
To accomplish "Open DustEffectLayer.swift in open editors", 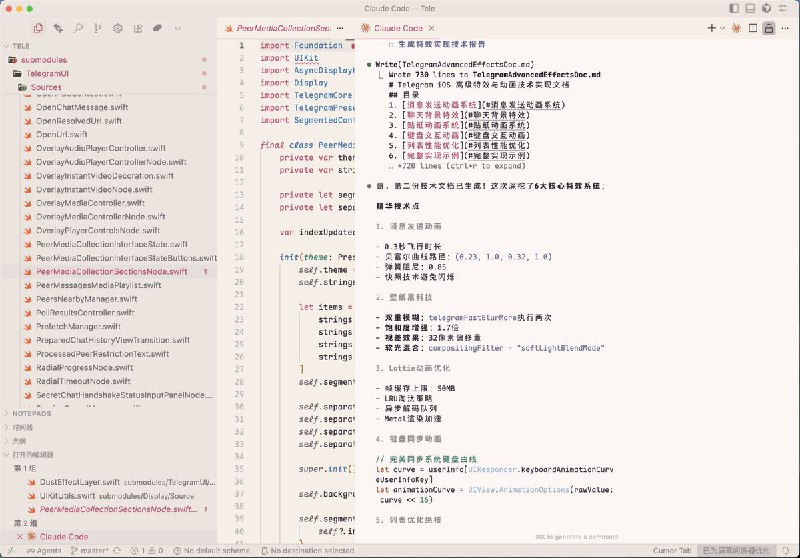I will pyautogui.click(x=122, y=482).
